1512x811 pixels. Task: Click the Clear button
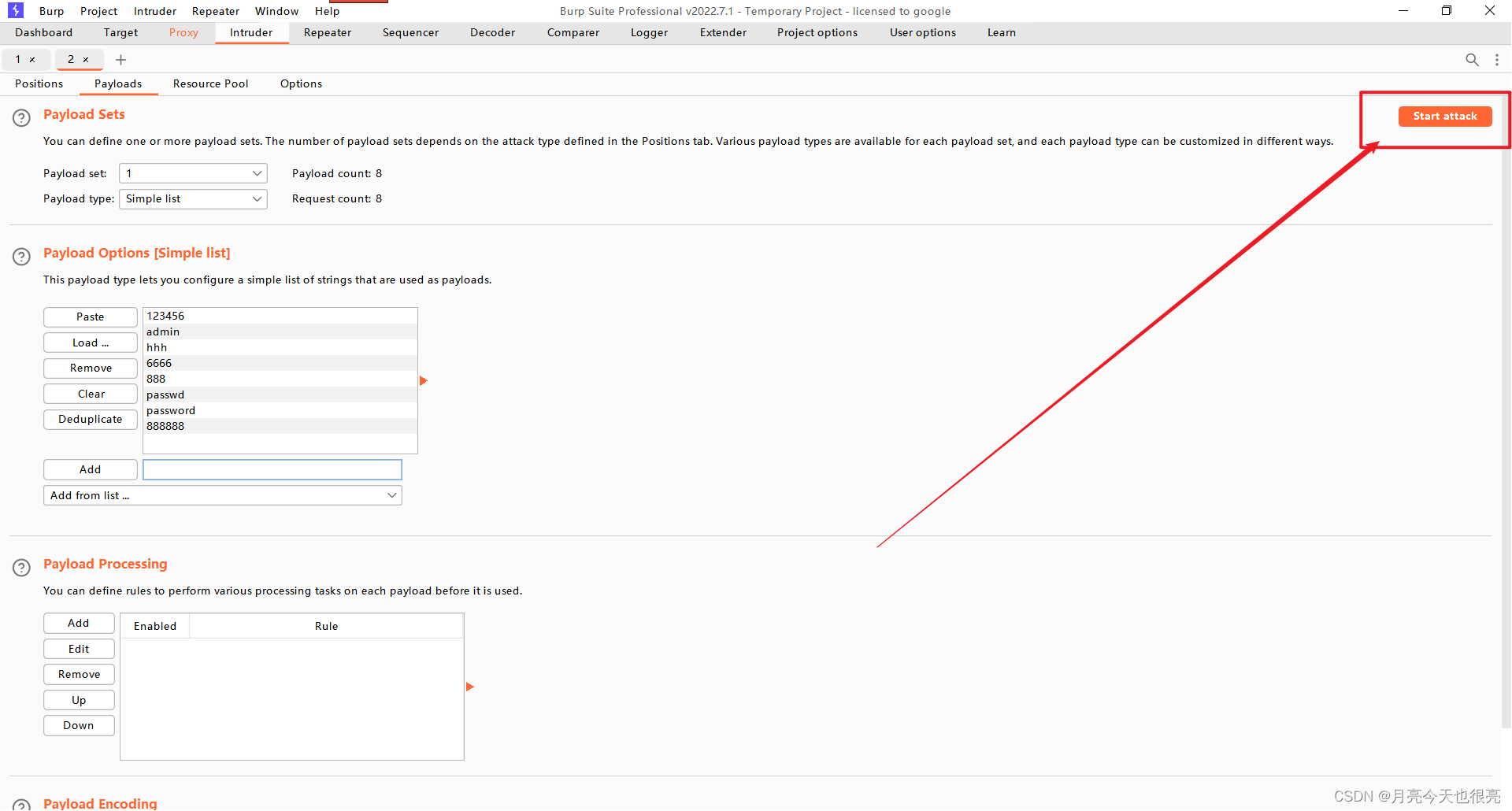[91, 394]
